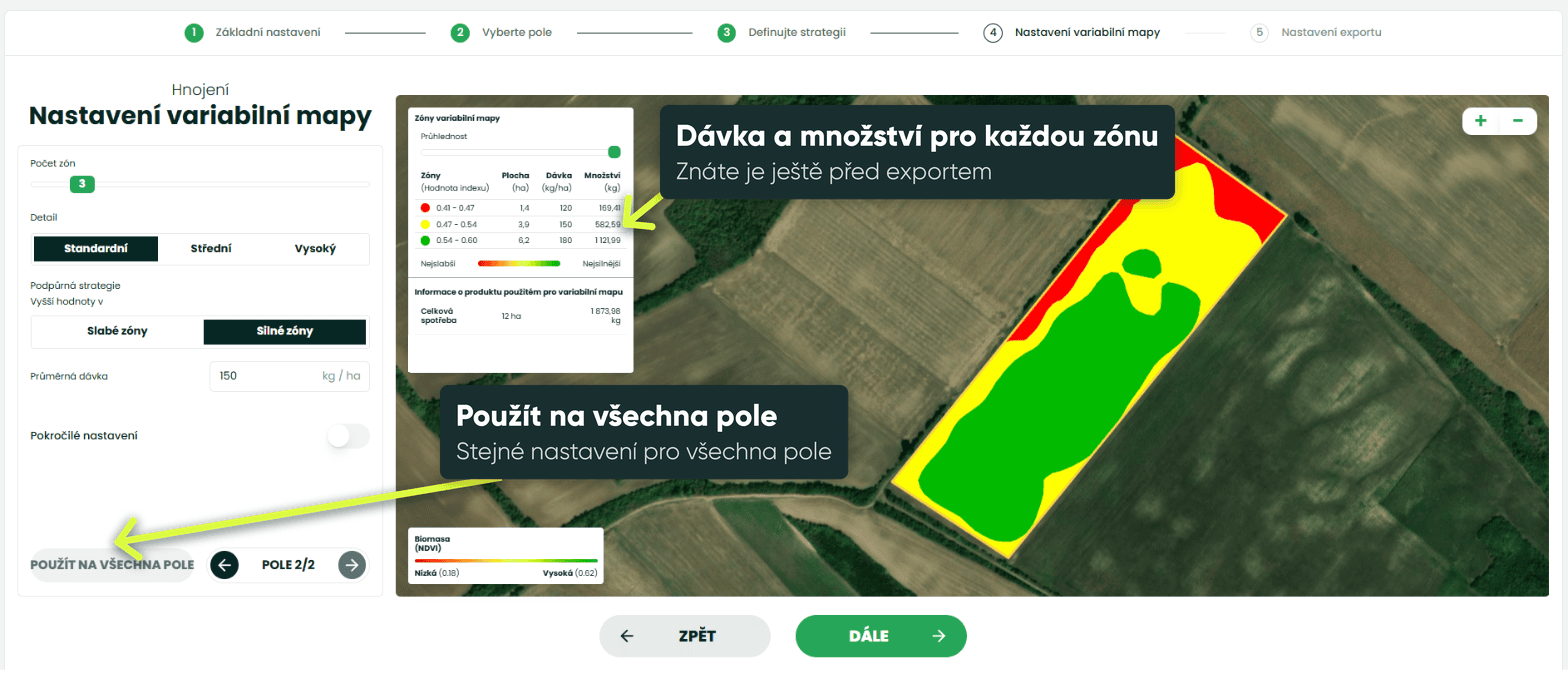
Task: Select Standardní detail level
Action: tap(97, 249)
